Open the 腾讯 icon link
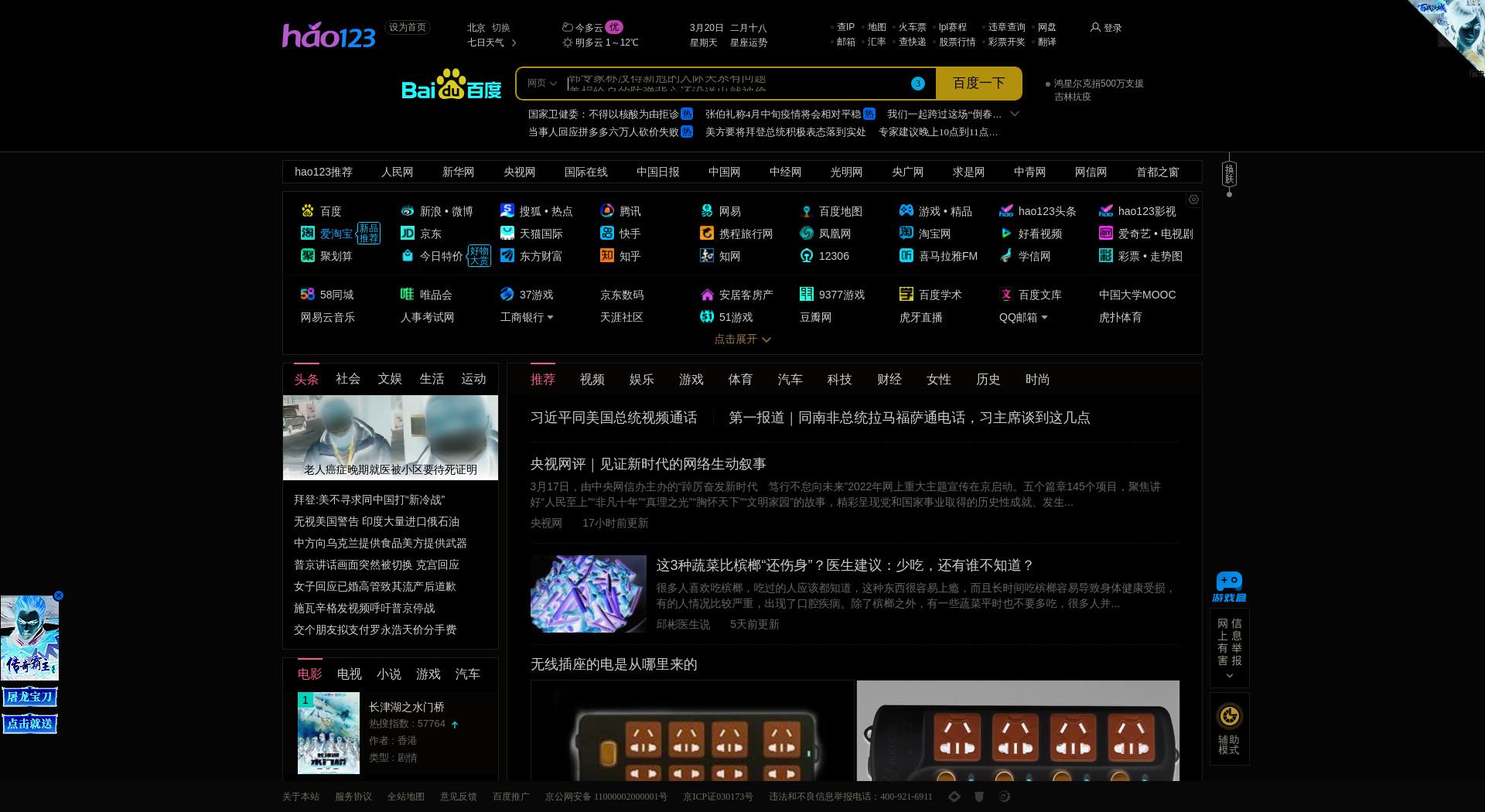The height and width of the screenshot is (812, 1485). coord(607,211)
